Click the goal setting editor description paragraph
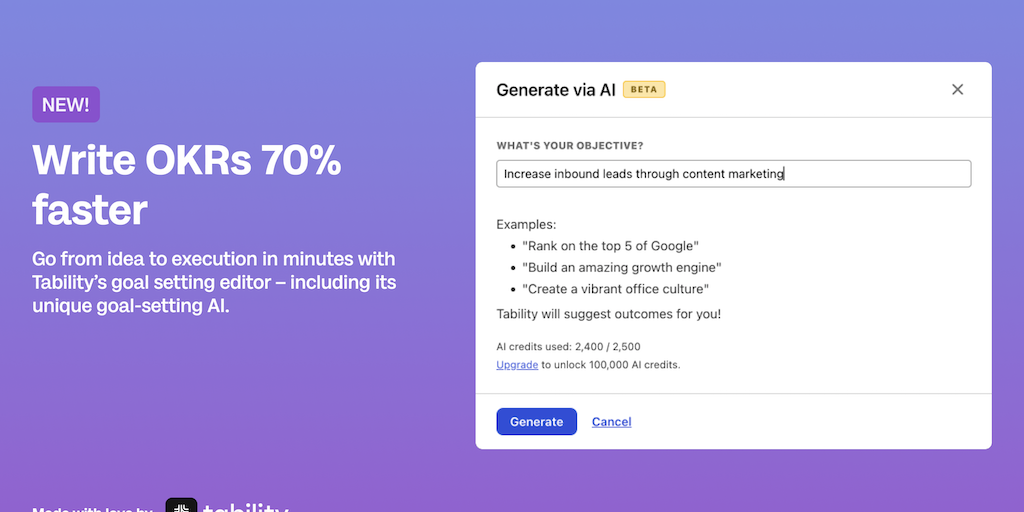 [x=213, y=283]
